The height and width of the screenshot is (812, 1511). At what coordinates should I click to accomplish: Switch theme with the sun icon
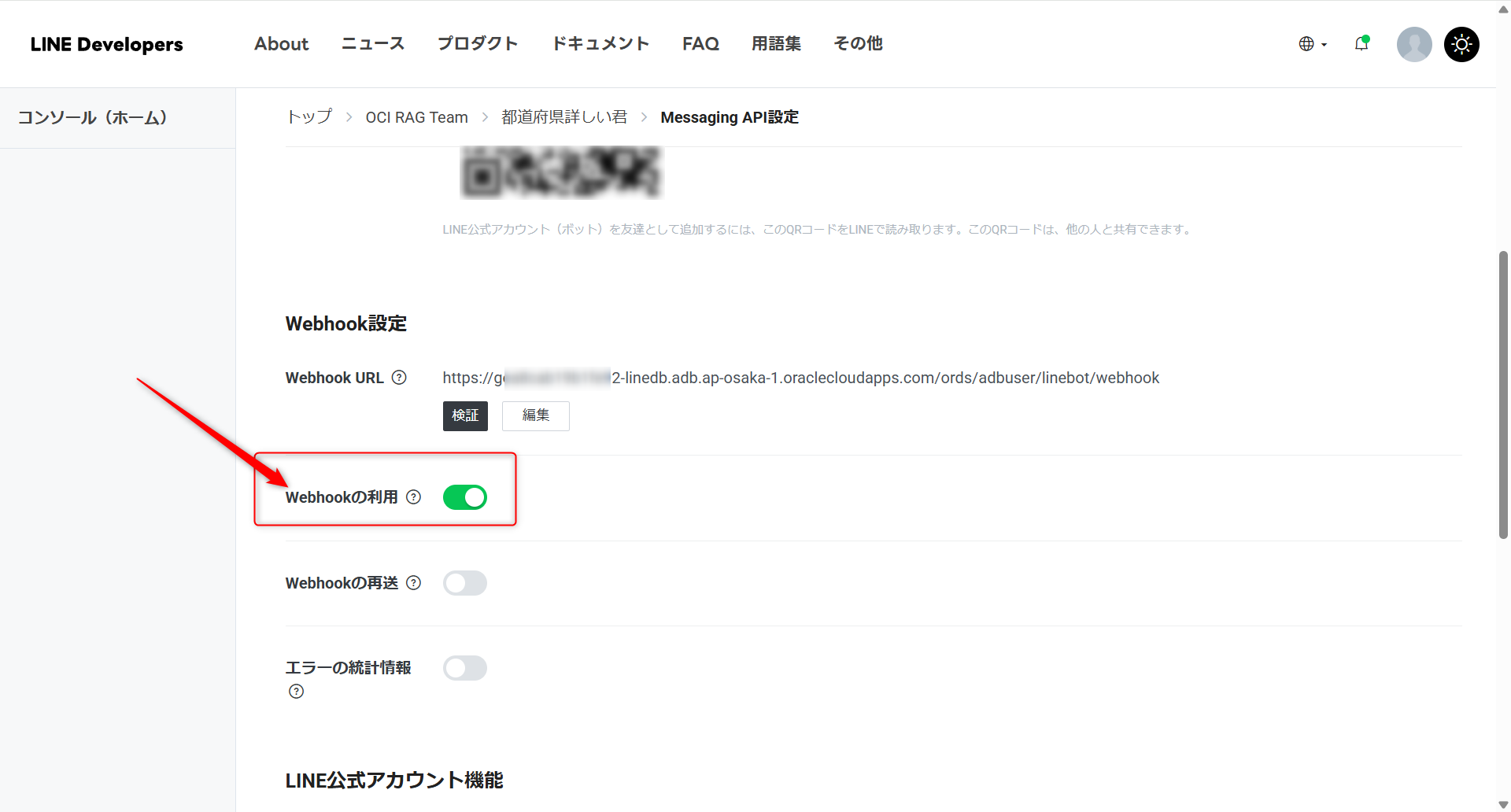1461,44
